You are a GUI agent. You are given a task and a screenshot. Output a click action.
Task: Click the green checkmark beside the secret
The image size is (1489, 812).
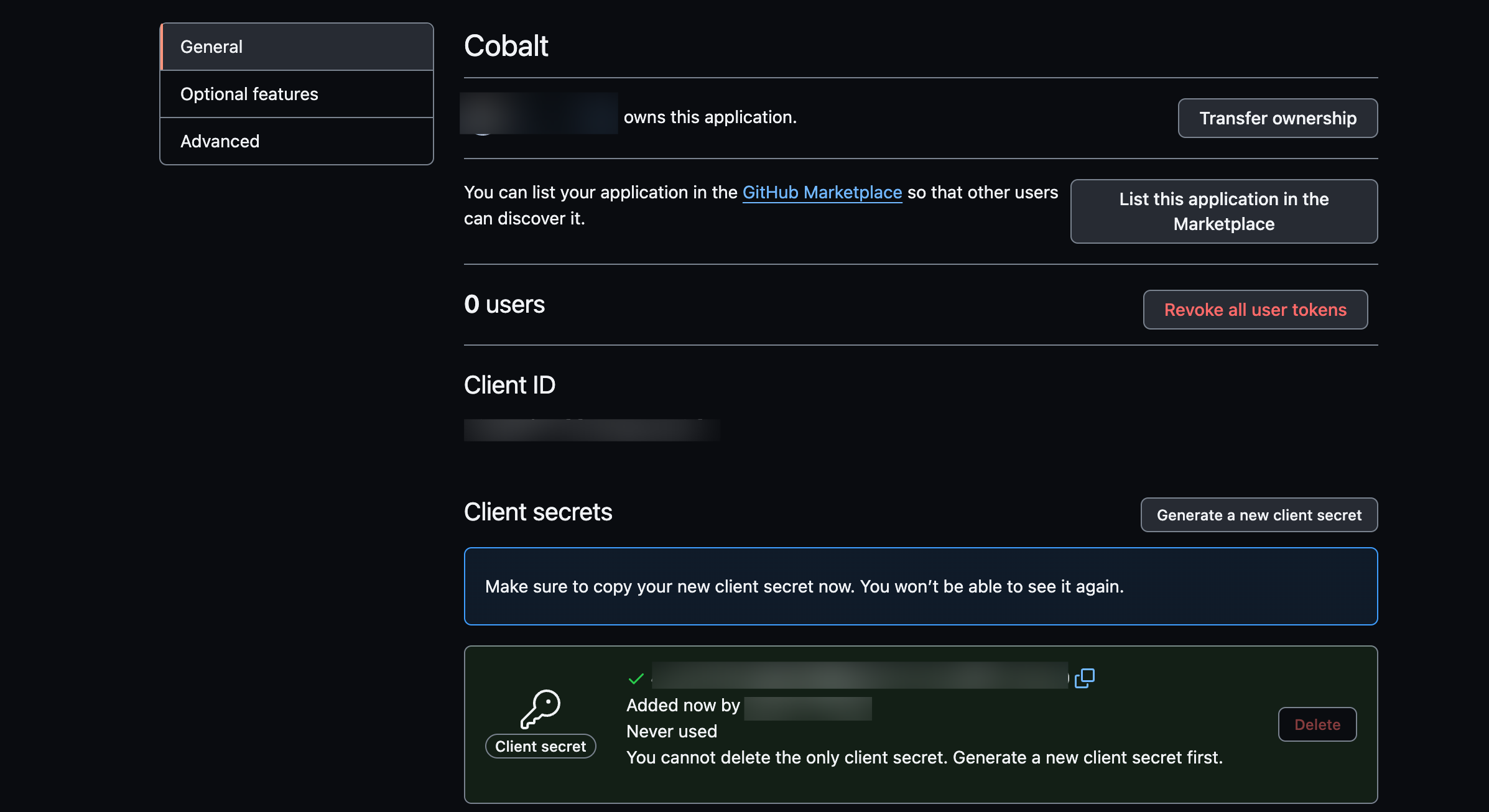coord(636,678)
